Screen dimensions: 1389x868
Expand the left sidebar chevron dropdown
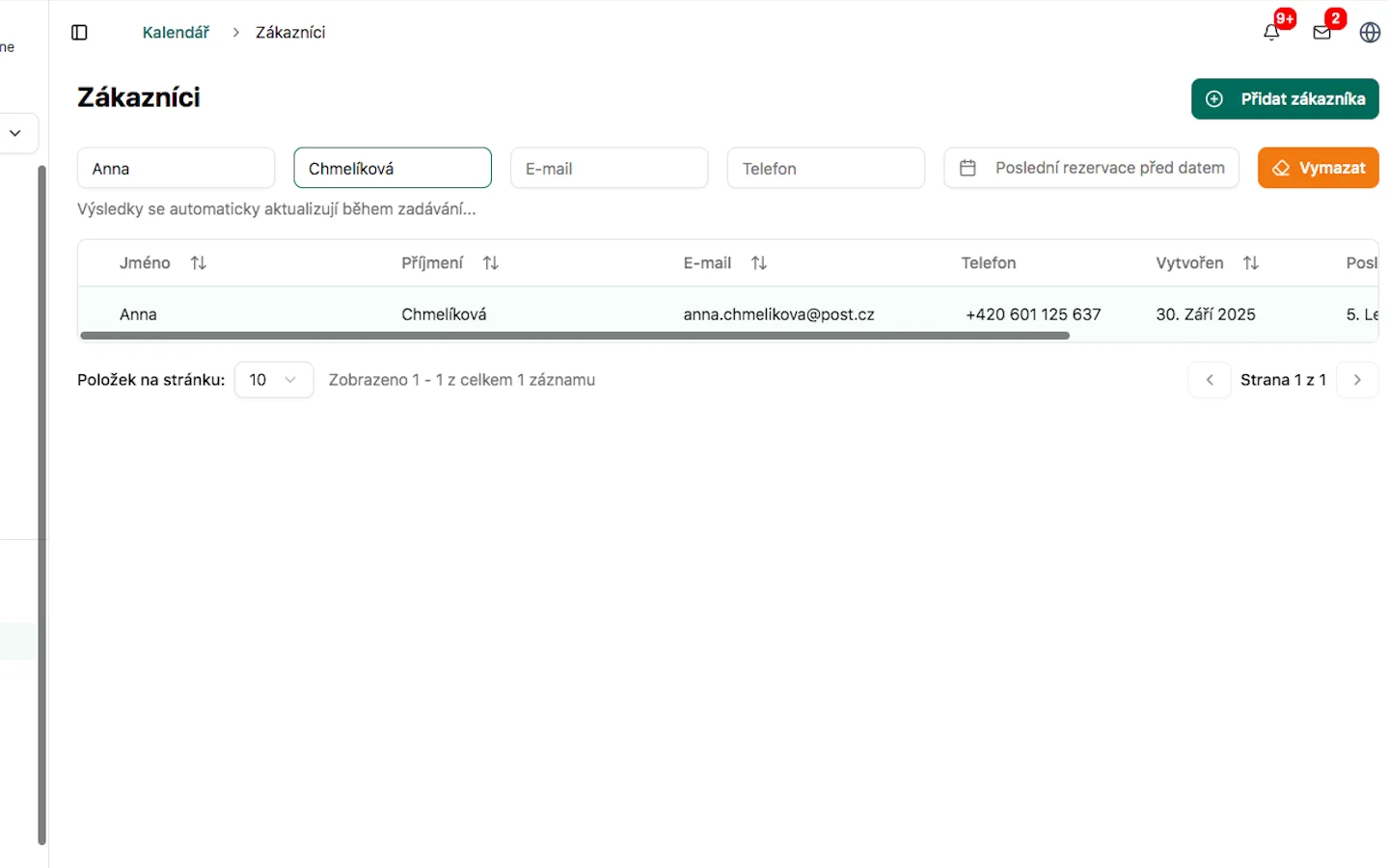click(15, 133)
